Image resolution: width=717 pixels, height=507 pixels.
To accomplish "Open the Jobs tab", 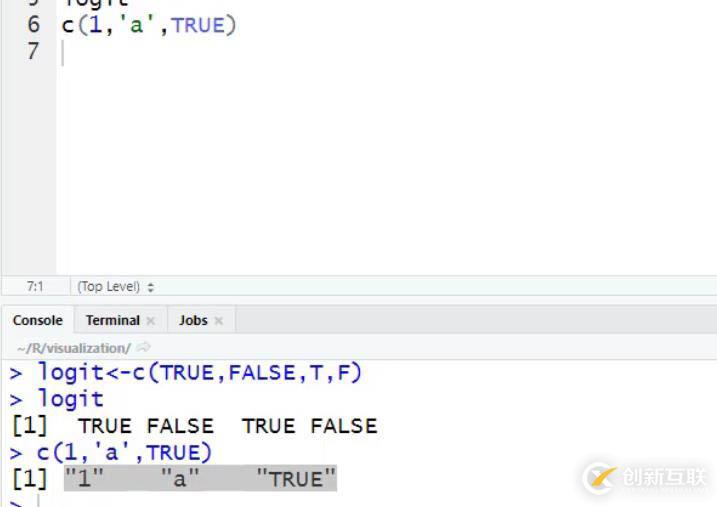I will (x=193, y=320).
